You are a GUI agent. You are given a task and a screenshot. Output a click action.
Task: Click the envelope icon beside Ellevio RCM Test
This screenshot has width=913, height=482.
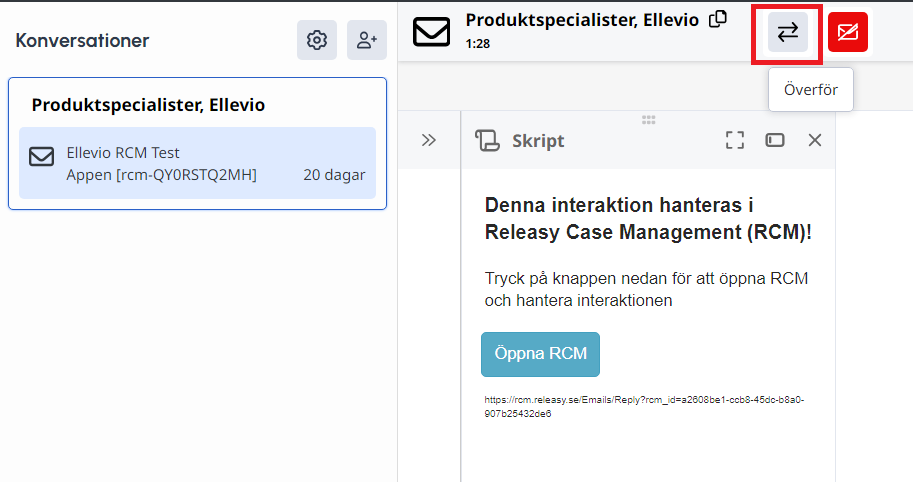pos(41,157)
